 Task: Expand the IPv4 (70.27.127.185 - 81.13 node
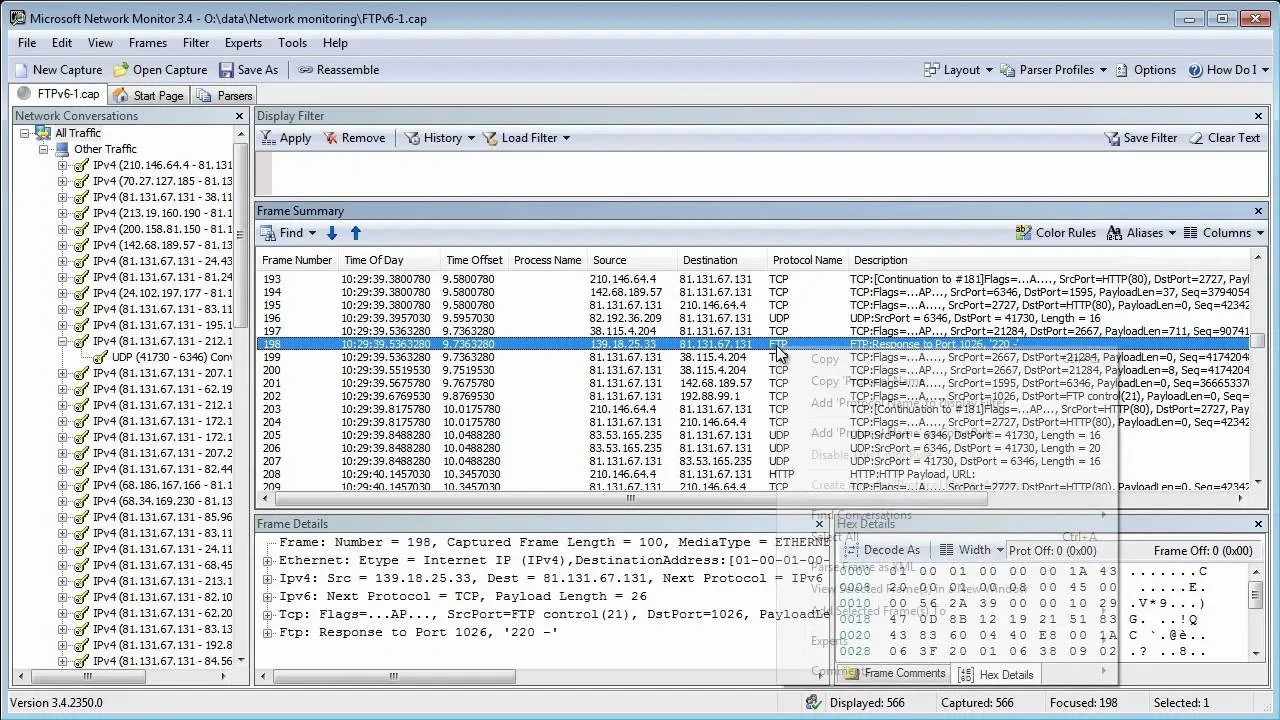point(62,181)
